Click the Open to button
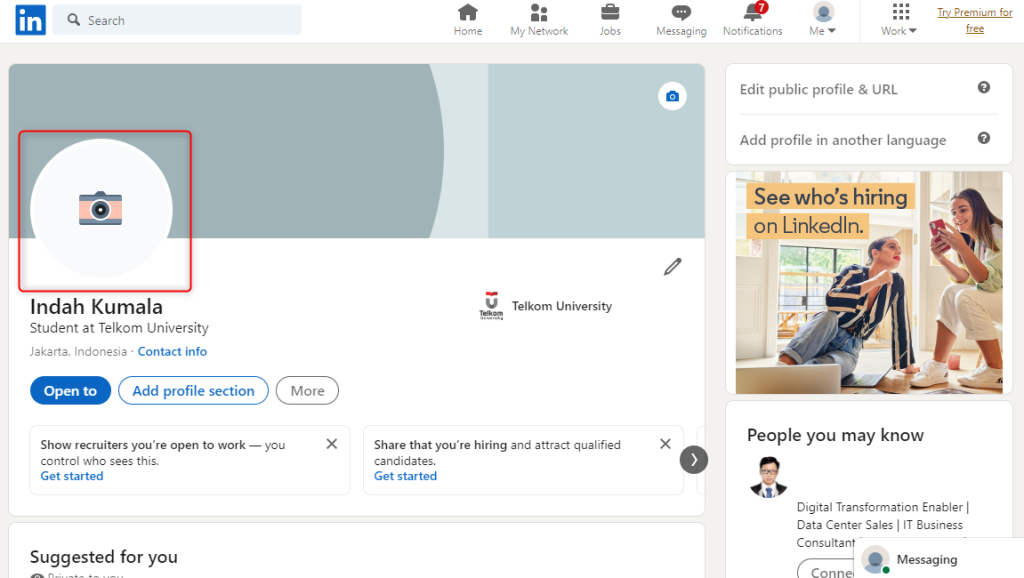1024x578 pixels. pyautogui.click(x=71, y=391)
